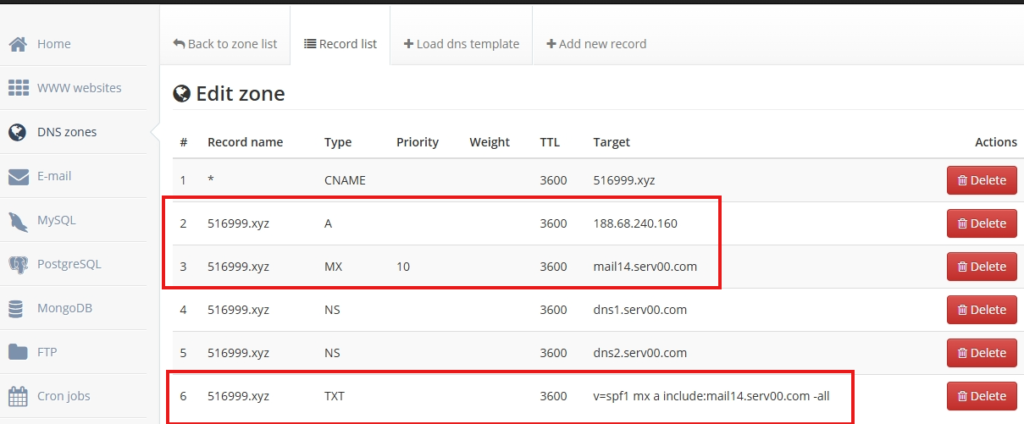Click the Record name column header
The width and height of the screenshot is (1024, 424).
click(x=245, y=142)
